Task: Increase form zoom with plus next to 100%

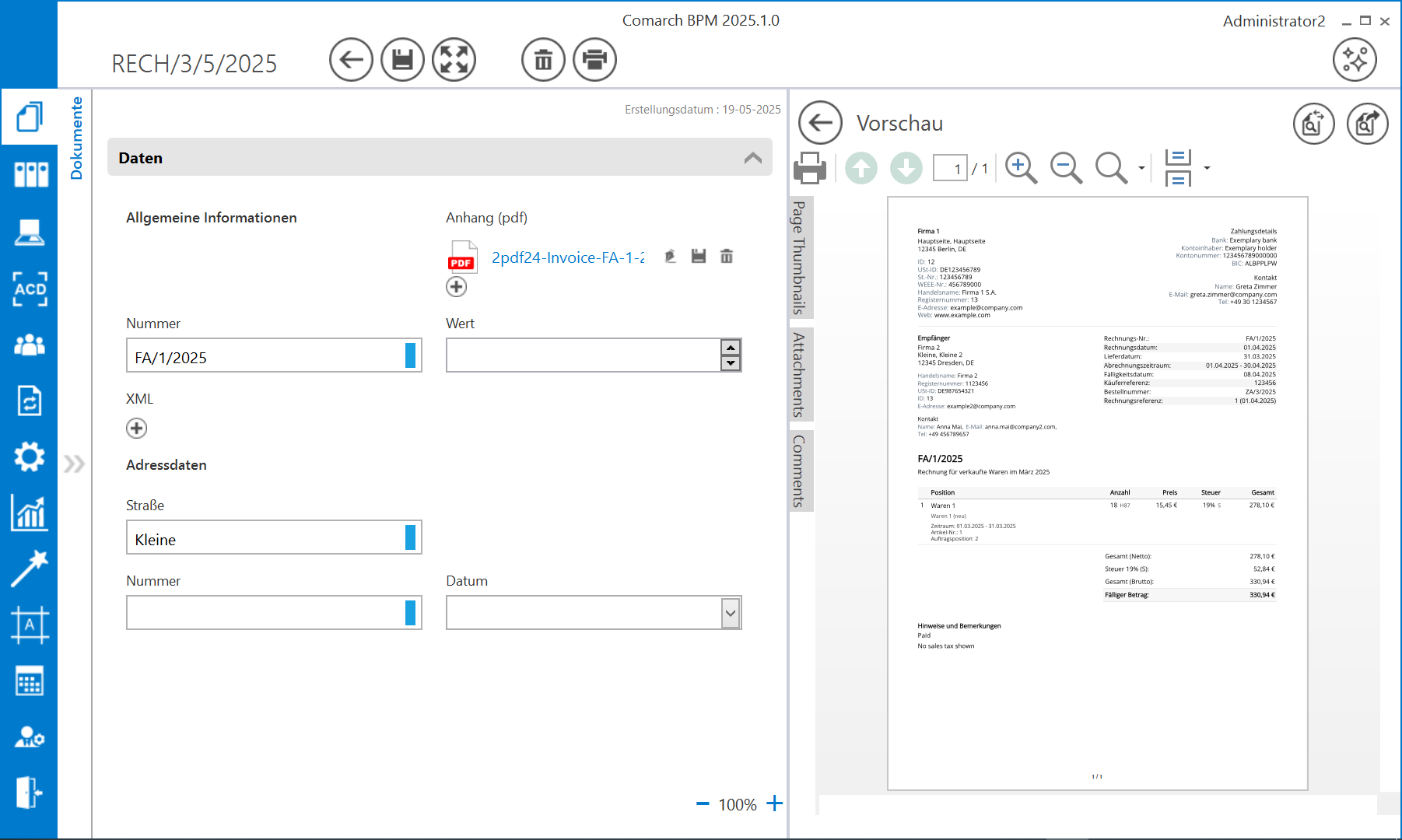Action: (774, 803)
